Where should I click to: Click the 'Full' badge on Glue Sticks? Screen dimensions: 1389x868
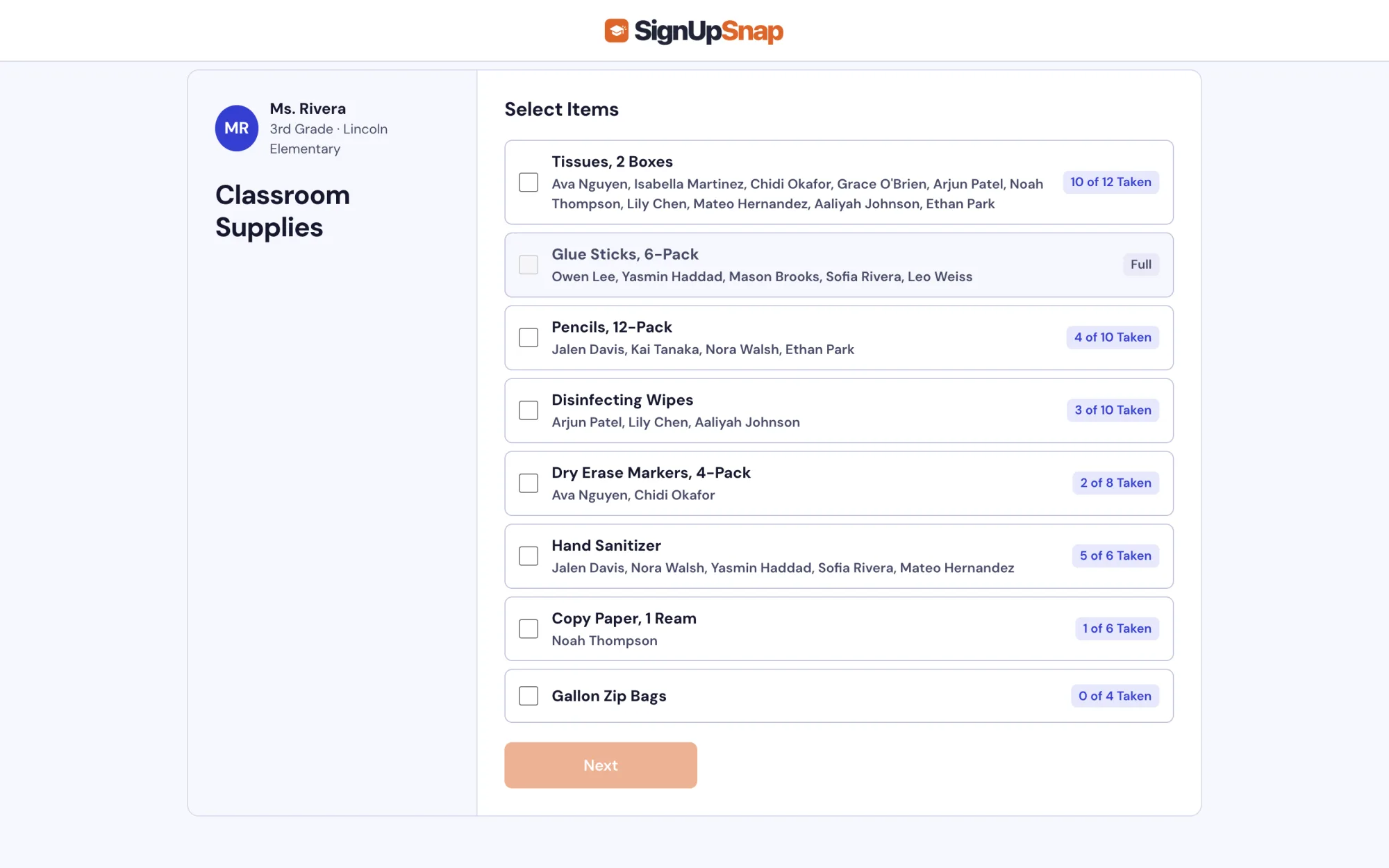(x=1141, y=265)
